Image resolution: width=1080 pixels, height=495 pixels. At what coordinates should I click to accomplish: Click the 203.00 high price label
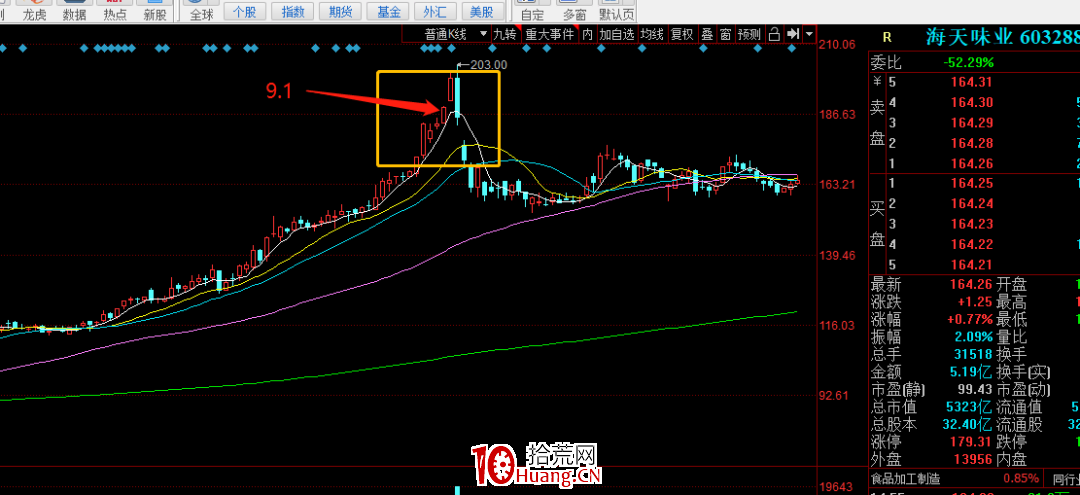coord(488,65)
